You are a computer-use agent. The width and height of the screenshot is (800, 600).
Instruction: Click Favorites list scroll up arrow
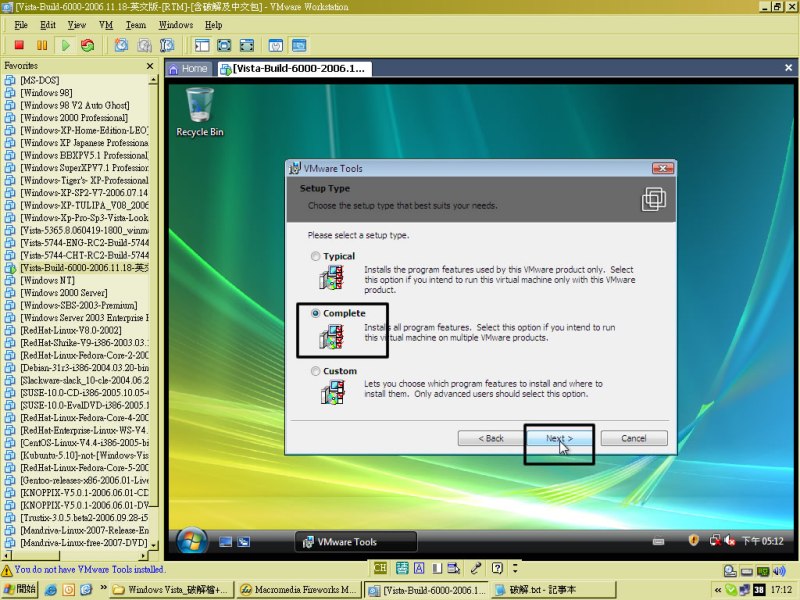click(x=153, y=80)
